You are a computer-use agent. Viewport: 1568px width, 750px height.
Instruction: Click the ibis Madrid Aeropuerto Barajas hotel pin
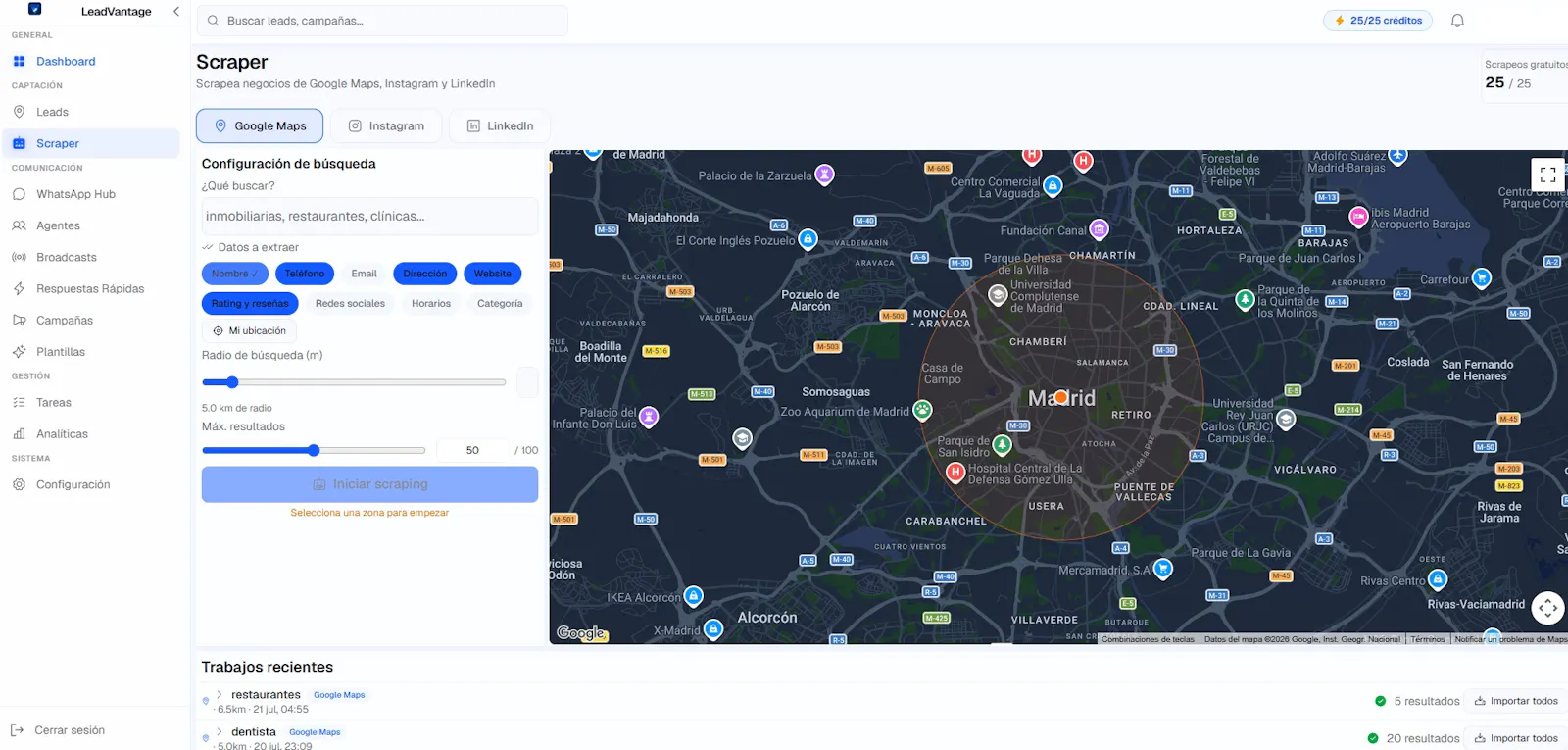[1358, 216]
